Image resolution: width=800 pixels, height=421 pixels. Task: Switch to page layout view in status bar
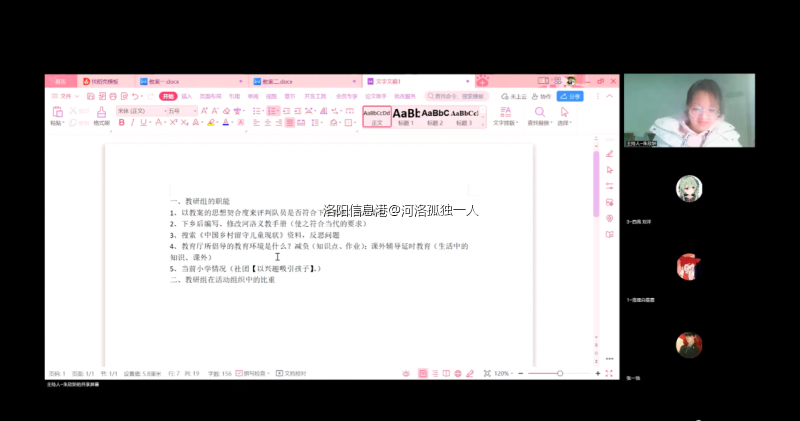(423, 374)
